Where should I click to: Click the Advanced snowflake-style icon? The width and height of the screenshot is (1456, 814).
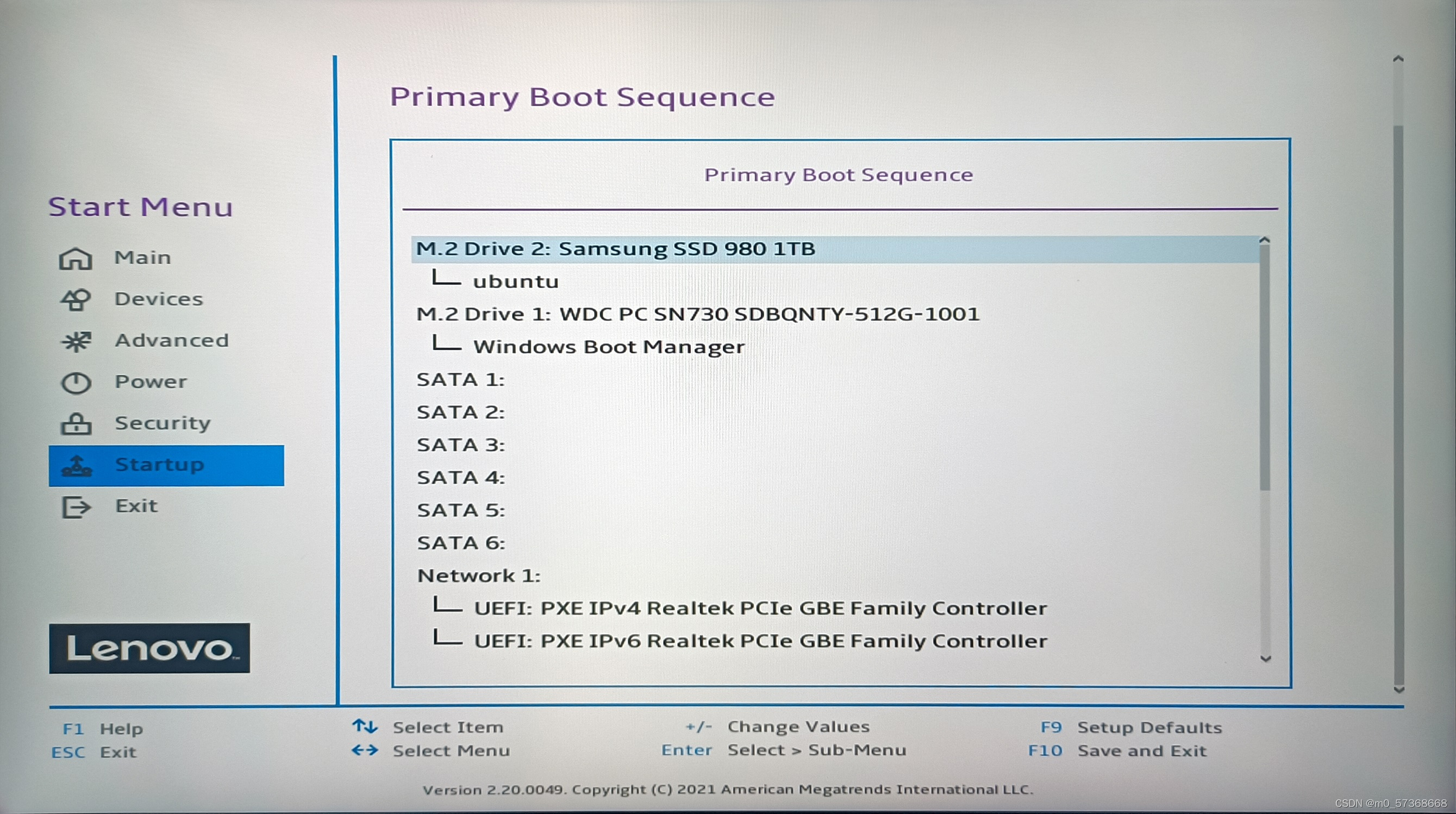(76, 341)
